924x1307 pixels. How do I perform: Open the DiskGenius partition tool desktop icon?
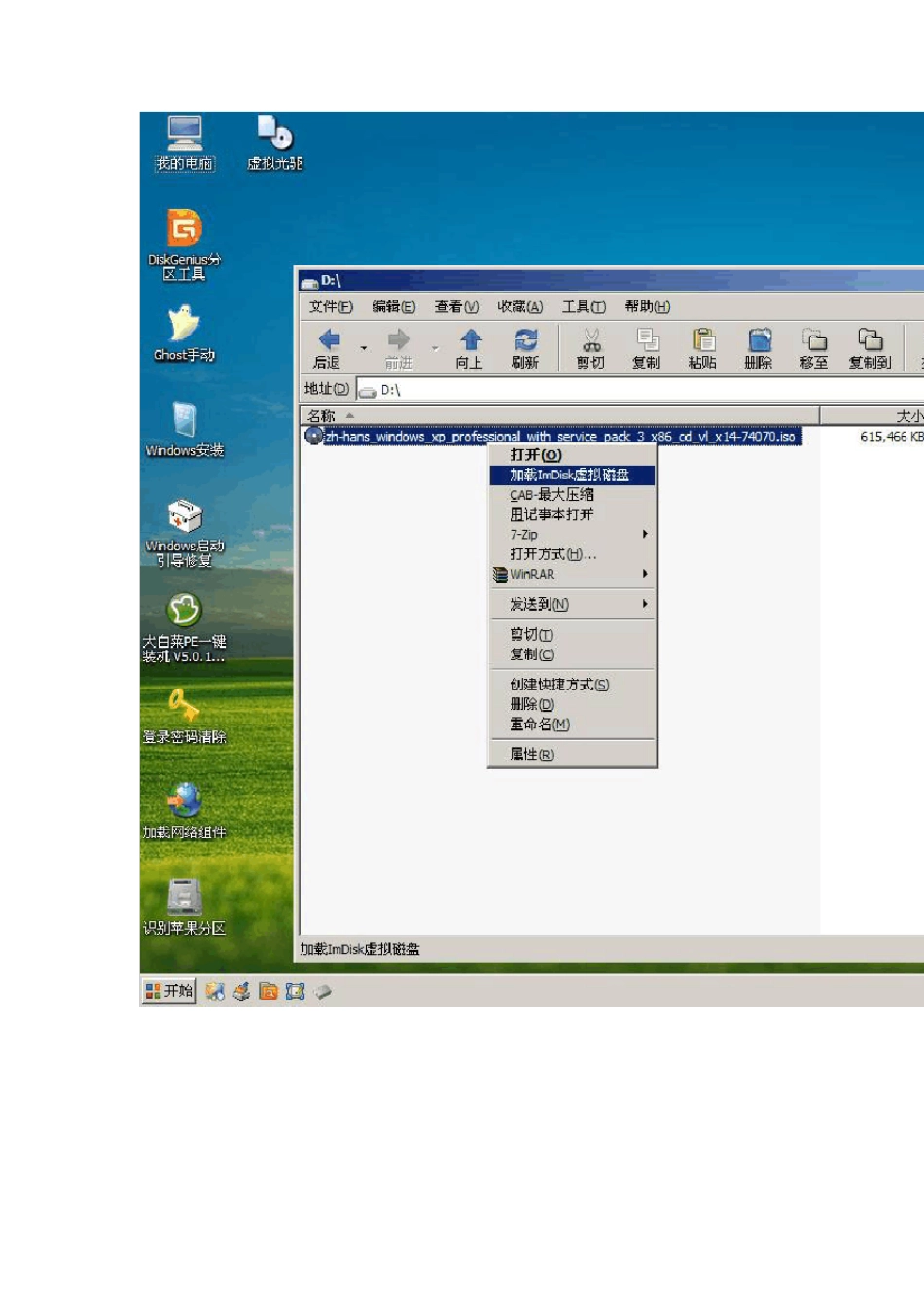pyautogui.click(x=185, y=230)
